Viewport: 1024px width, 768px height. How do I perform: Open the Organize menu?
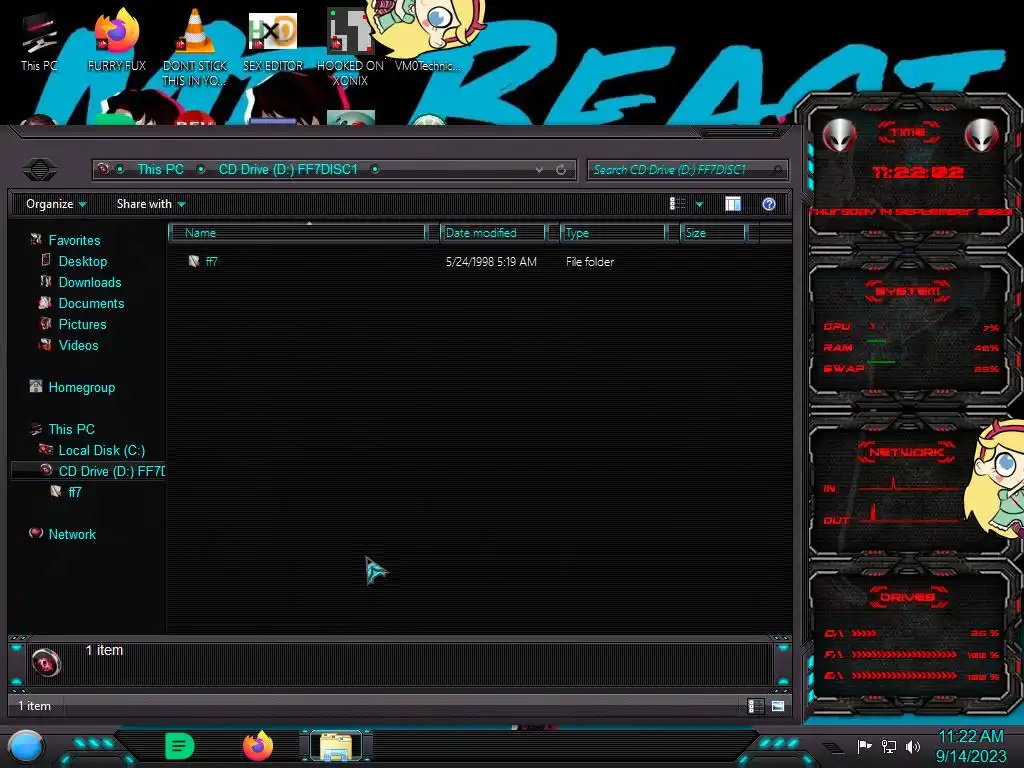coord(56,204)
